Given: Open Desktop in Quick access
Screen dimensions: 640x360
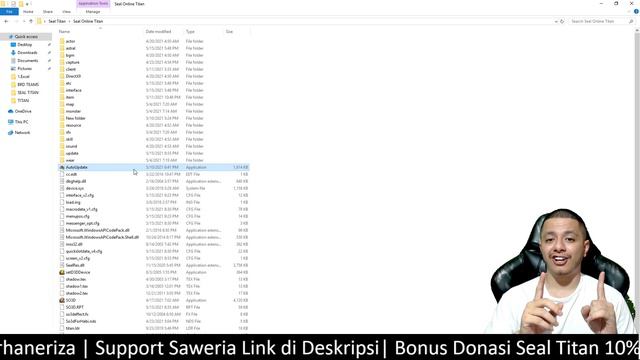Looking at the screenshot, I should [24, 44].
